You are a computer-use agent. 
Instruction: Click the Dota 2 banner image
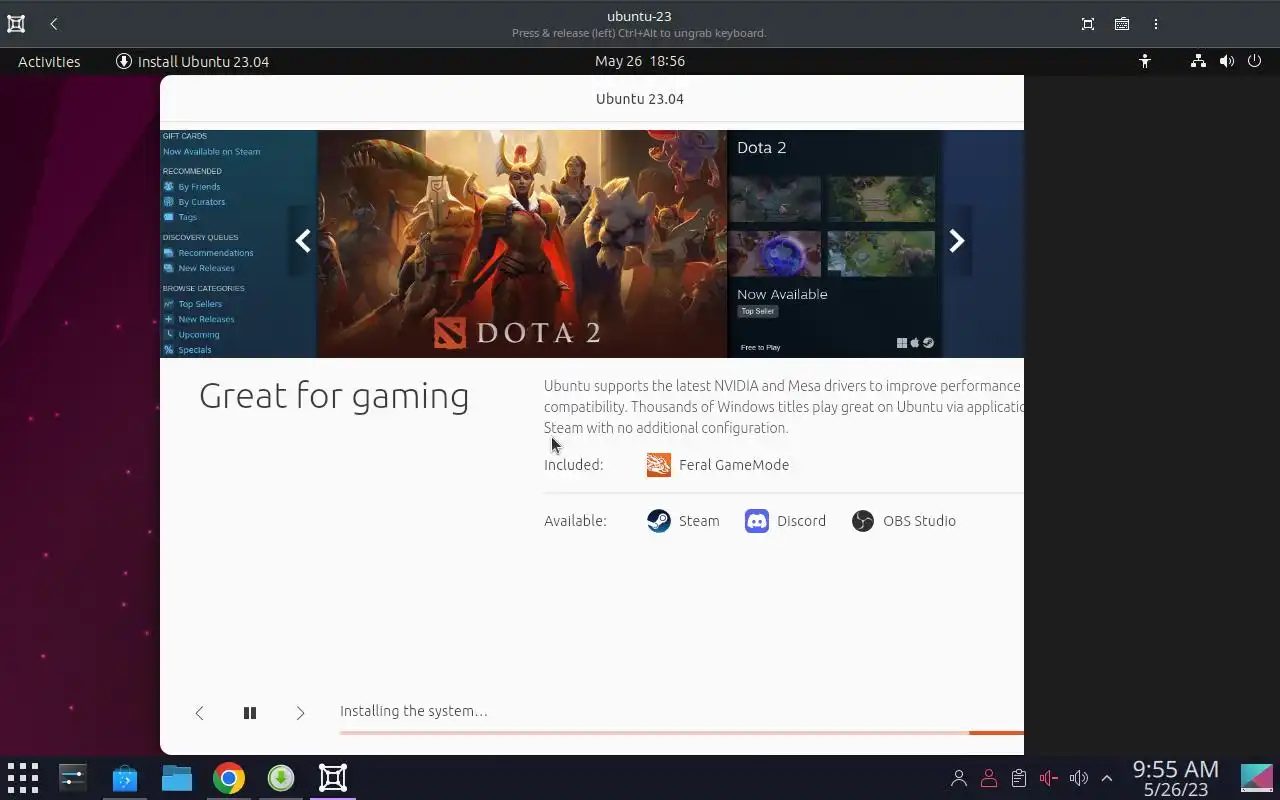tap(522, 243)
